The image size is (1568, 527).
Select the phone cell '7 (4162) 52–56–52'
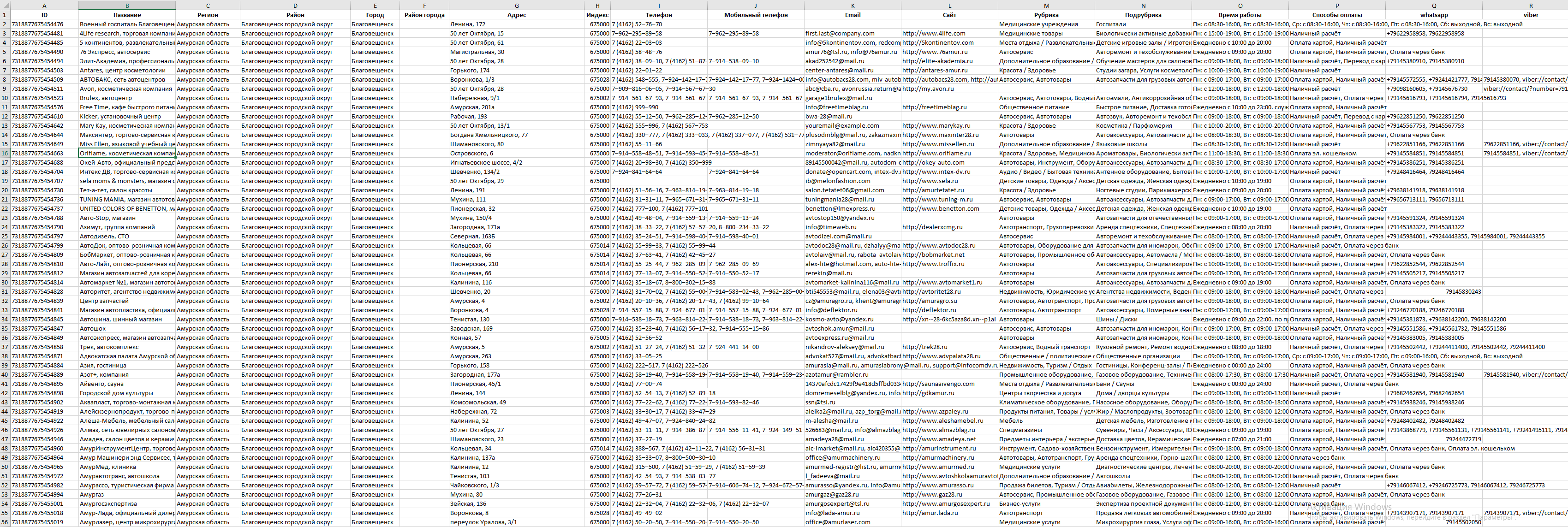[659, 338]
